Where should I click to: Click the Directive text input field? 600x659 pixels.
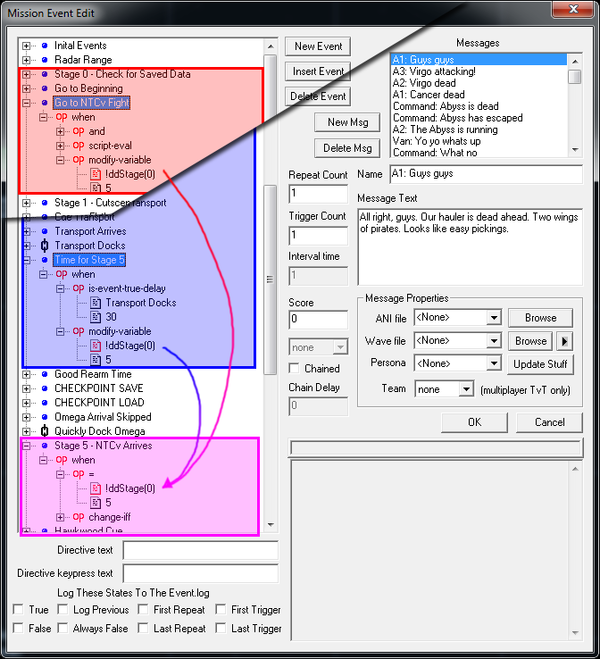click(x=200, y=551)
